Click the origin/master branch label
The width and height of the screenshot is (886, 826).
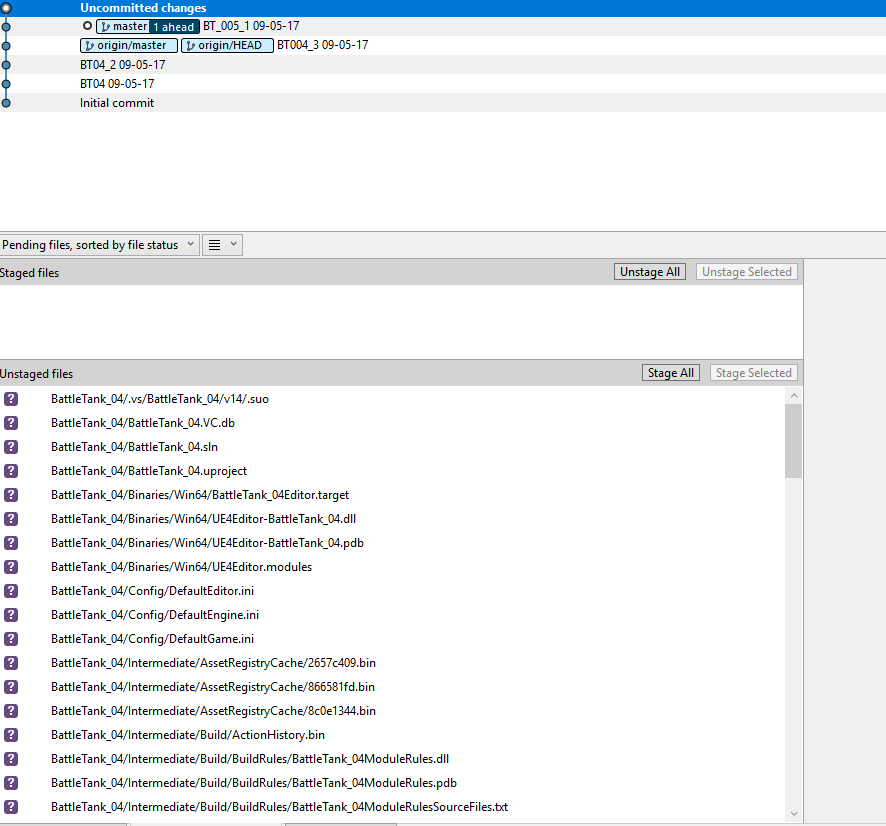128,45
